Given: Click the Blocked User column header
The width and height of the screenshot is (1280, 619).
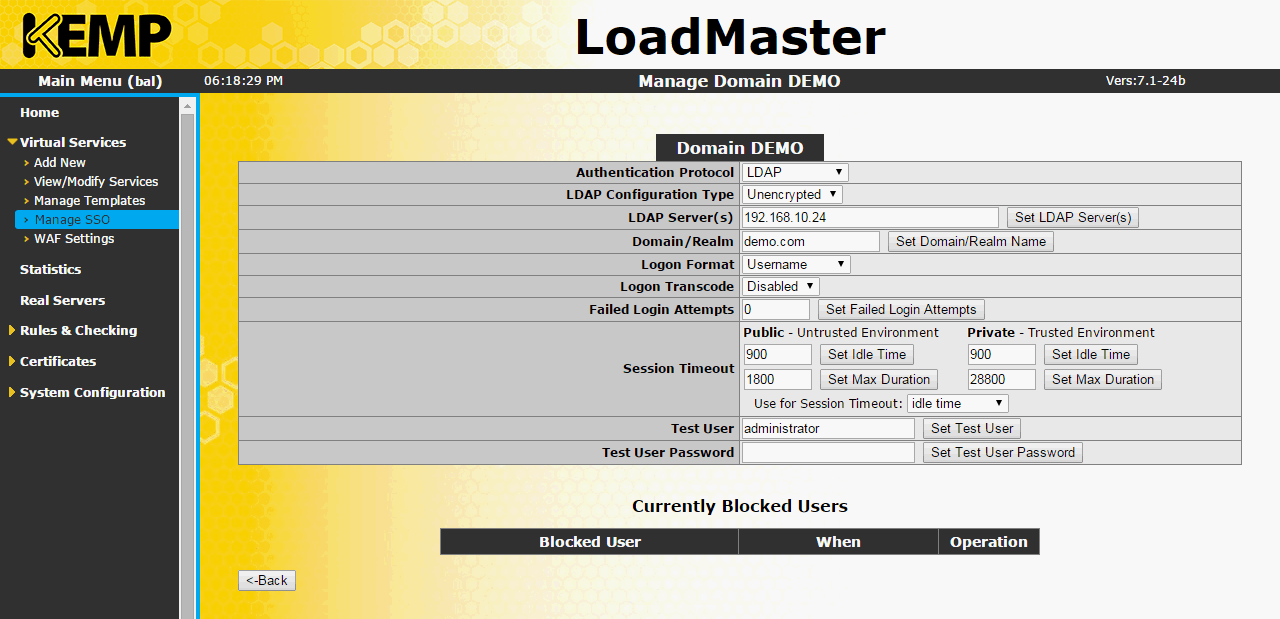Looking at the screenshot, I should [590, 541].
